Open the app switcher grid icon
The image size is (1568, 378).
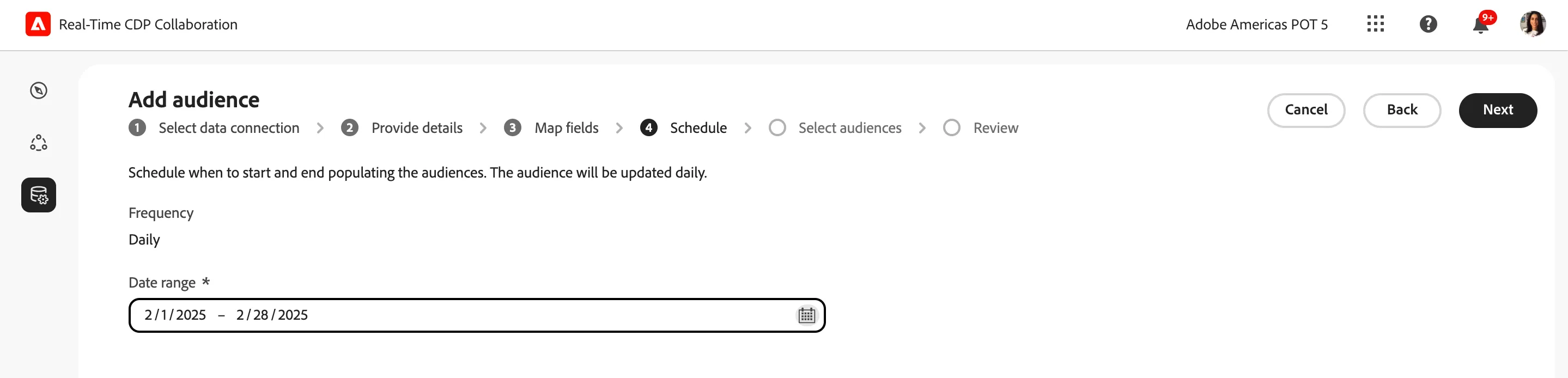1375,25
